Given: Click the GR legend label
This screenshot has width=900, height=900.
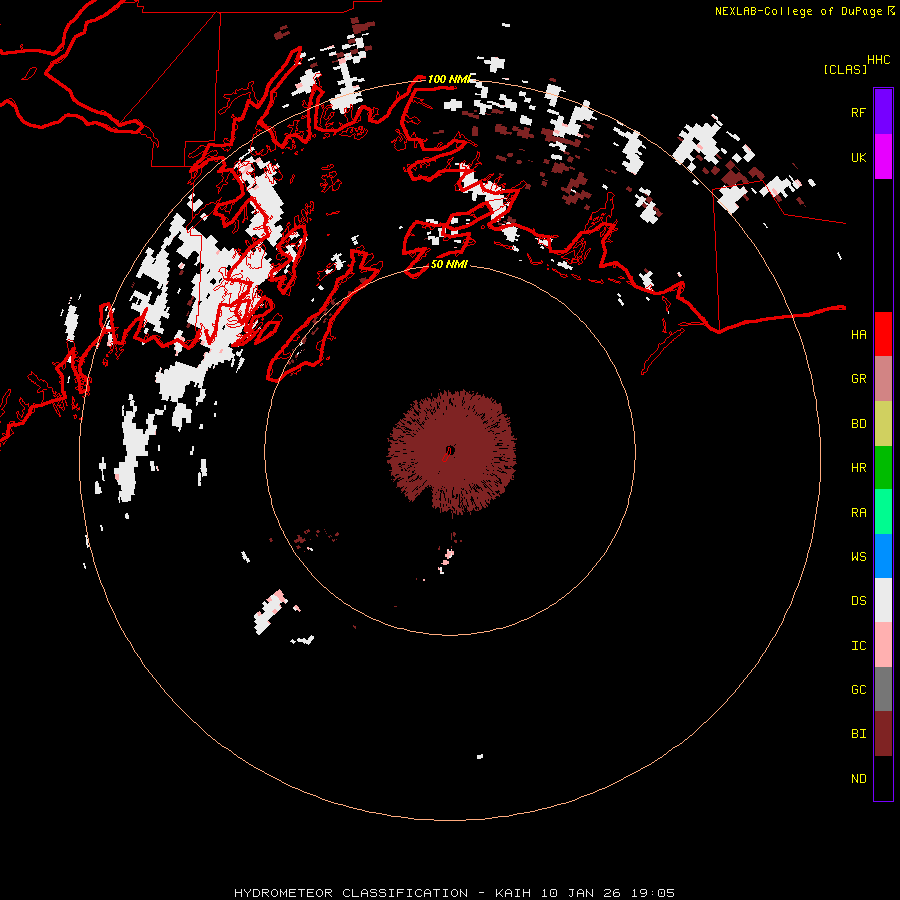Looking at the screenshot, I should (858, 379).
